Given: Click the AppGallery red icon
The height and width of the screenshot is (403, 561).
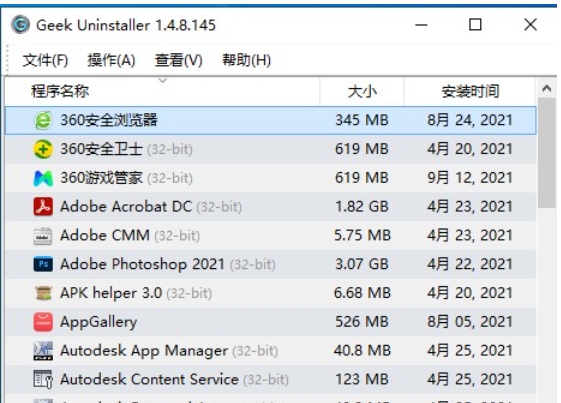Looking at the screenshot, I should pos(43,322).
